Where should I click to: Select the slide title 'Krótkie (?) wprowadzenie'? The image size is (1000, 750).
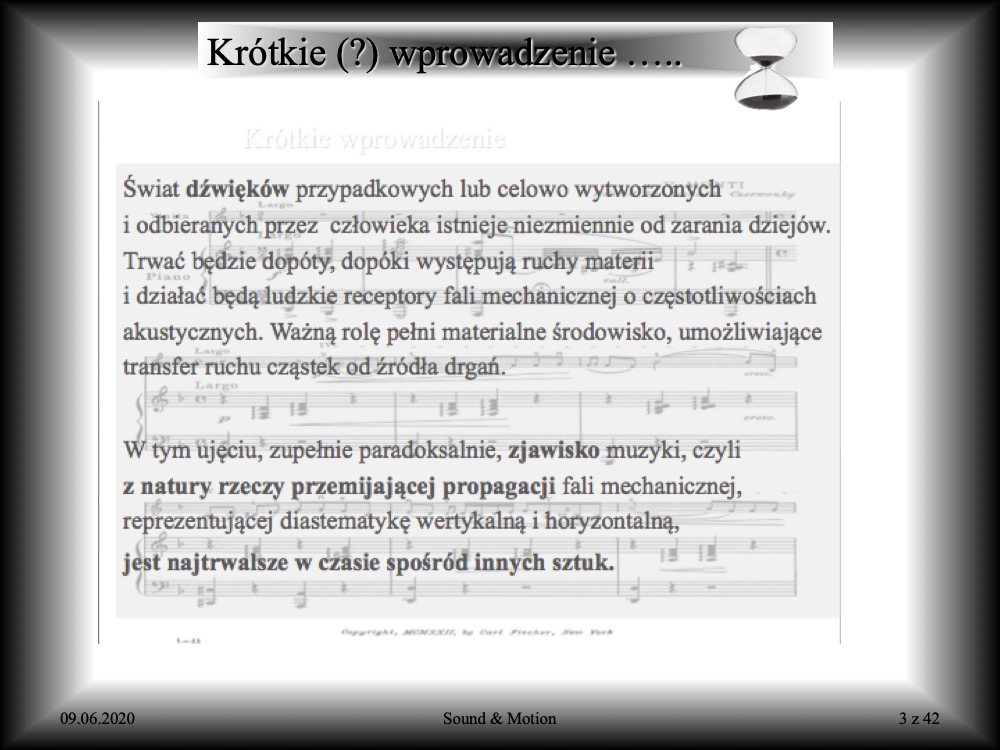coord(442,53)
